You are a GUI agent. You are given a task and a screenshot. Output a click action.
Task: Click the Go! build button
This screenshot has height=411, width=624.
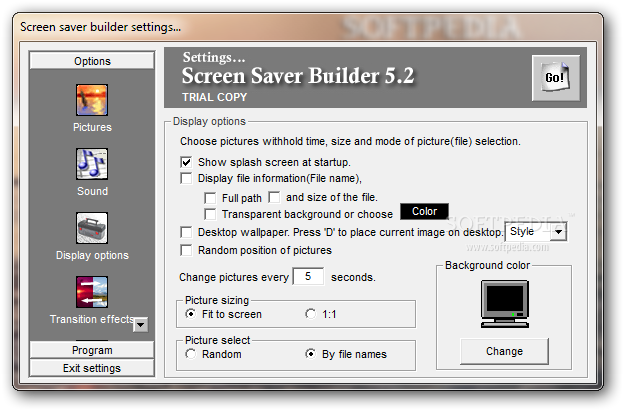[x=556, y=78]
